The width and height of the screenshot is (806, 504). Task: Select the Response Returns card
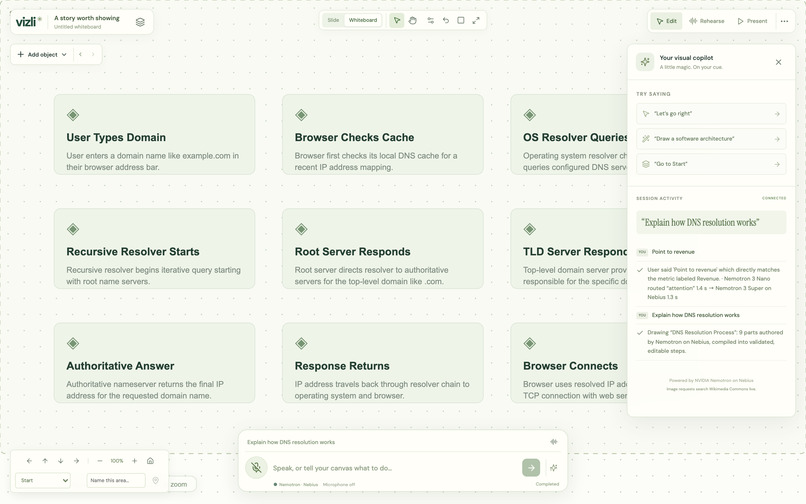point(382,363)
